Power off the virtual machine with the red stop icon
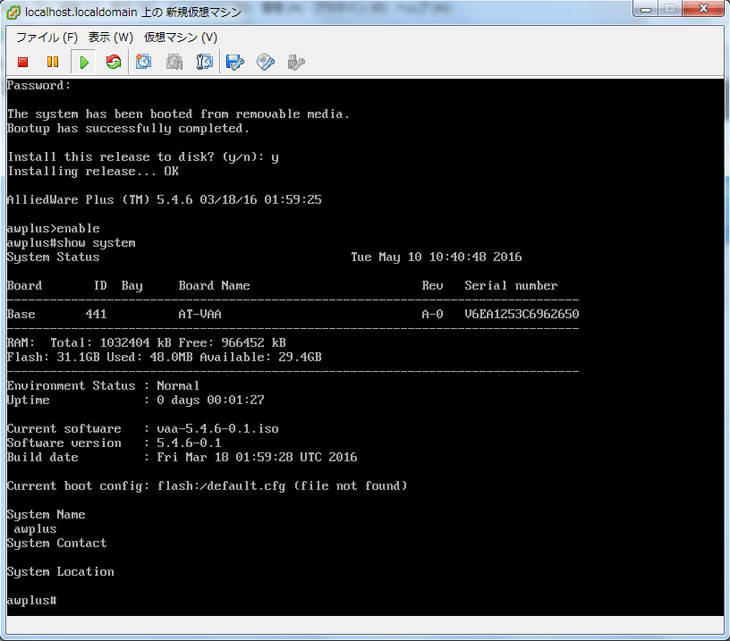 pos(23,62)
